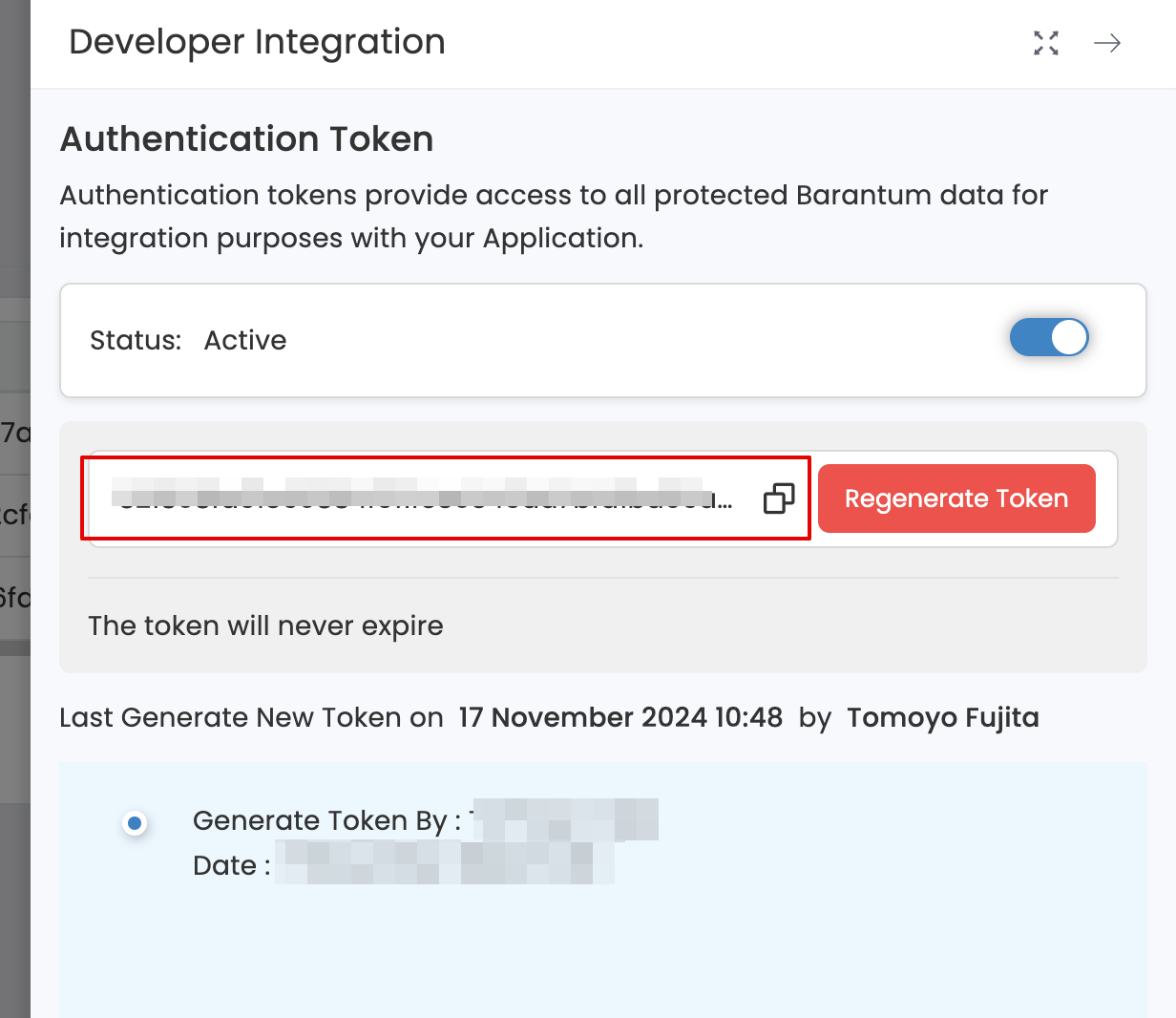Click the Date label in history entry

tap(231, 866)
